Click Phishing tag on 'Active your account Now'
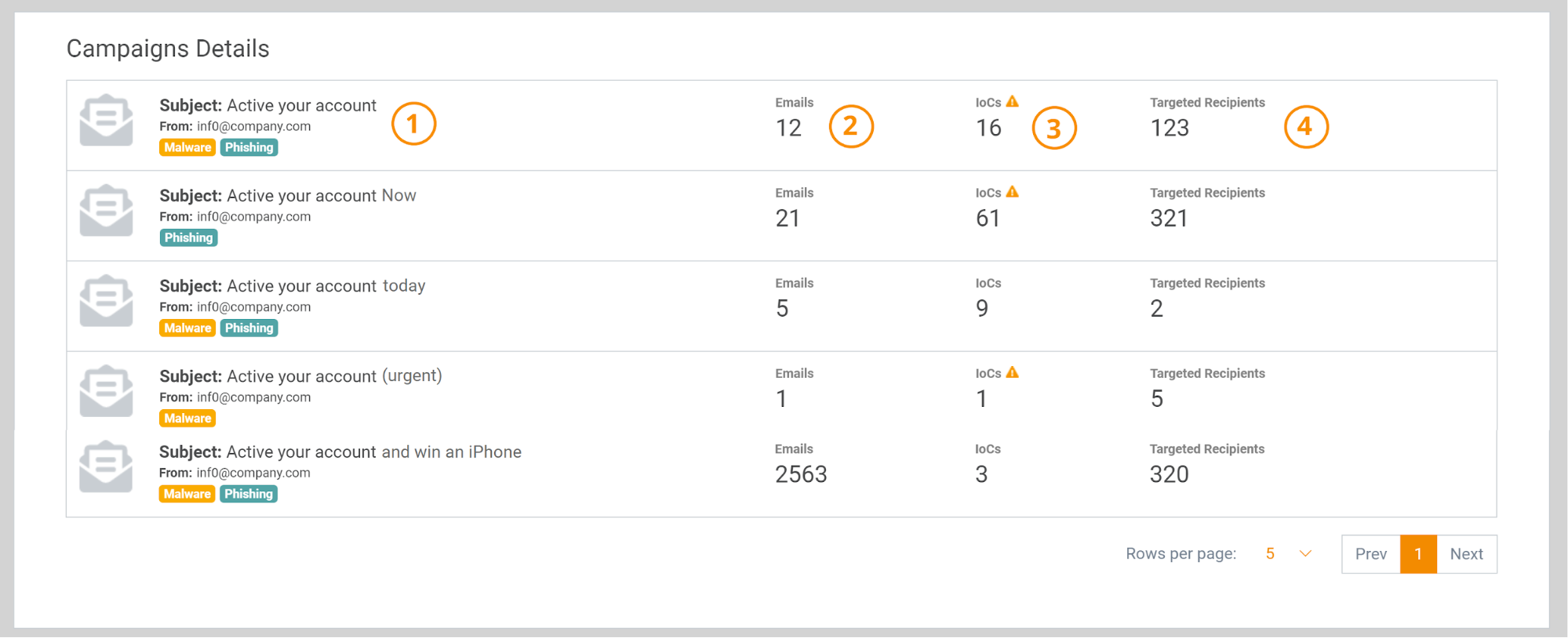The width and height of the screenshot is (1568, 638). pos(188,237)
